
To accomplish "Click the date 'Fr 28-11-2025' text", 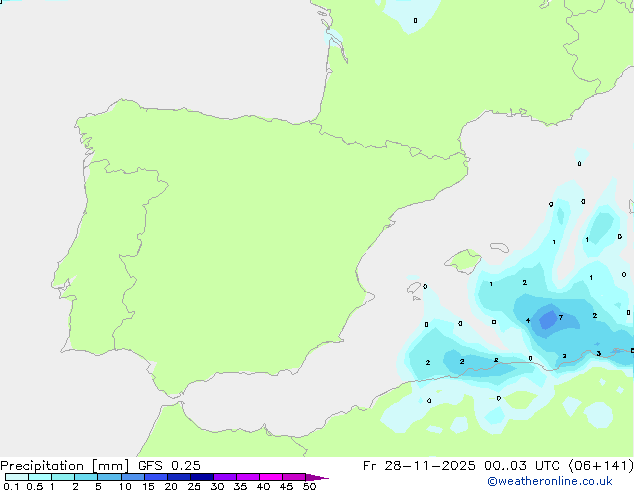I will click(x=419, y=466).
